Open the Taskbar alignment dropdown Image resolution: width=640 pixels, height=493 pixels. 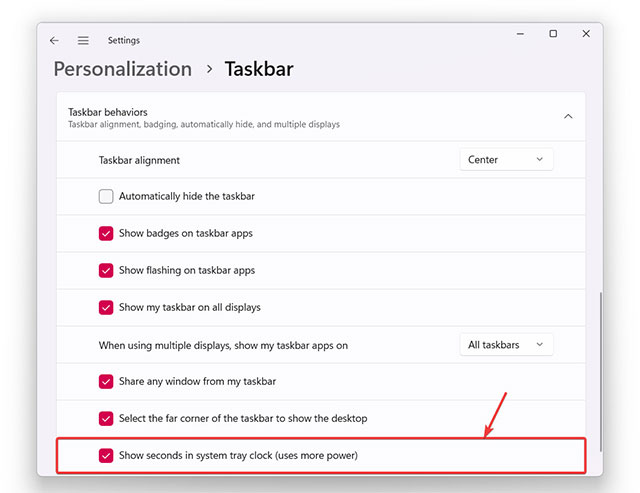(506, 160)
